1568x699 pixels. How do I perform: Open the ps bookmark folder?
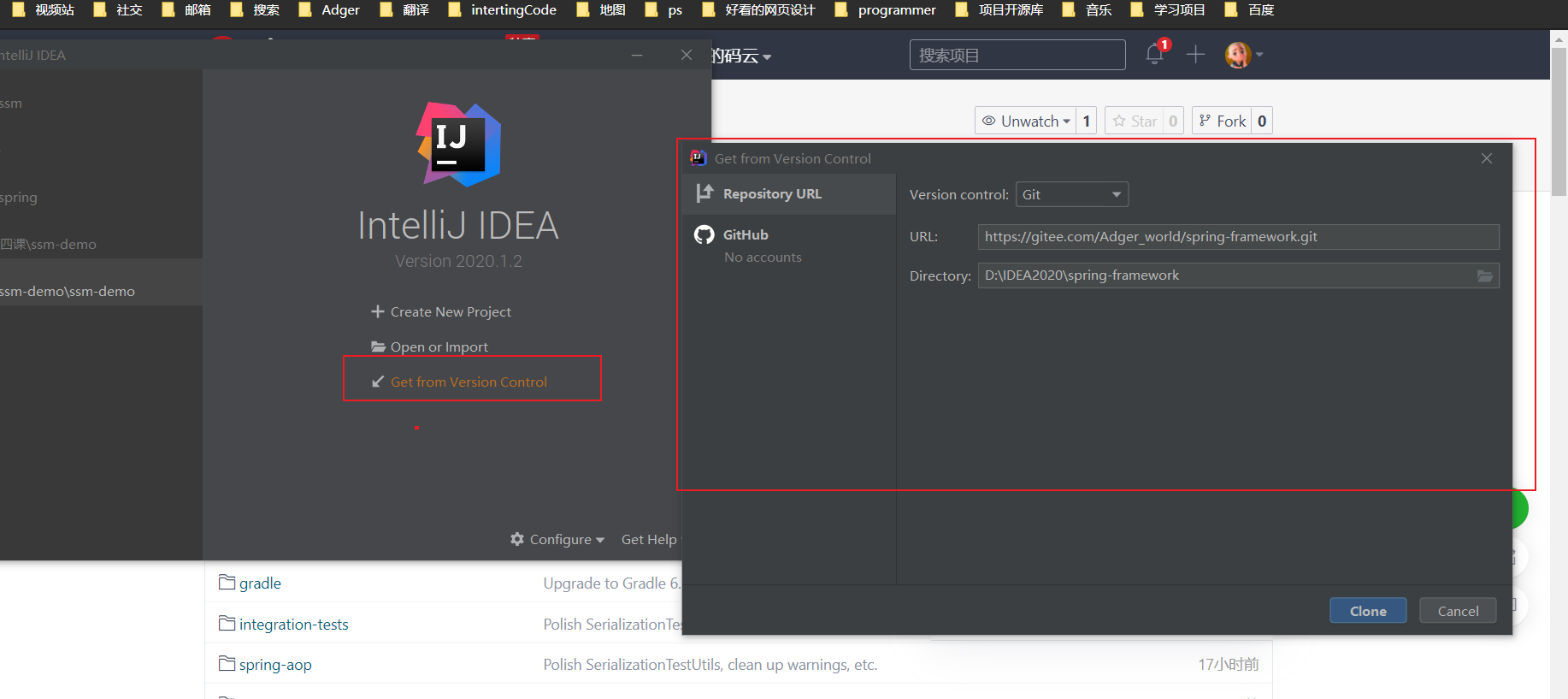(664, 10)
